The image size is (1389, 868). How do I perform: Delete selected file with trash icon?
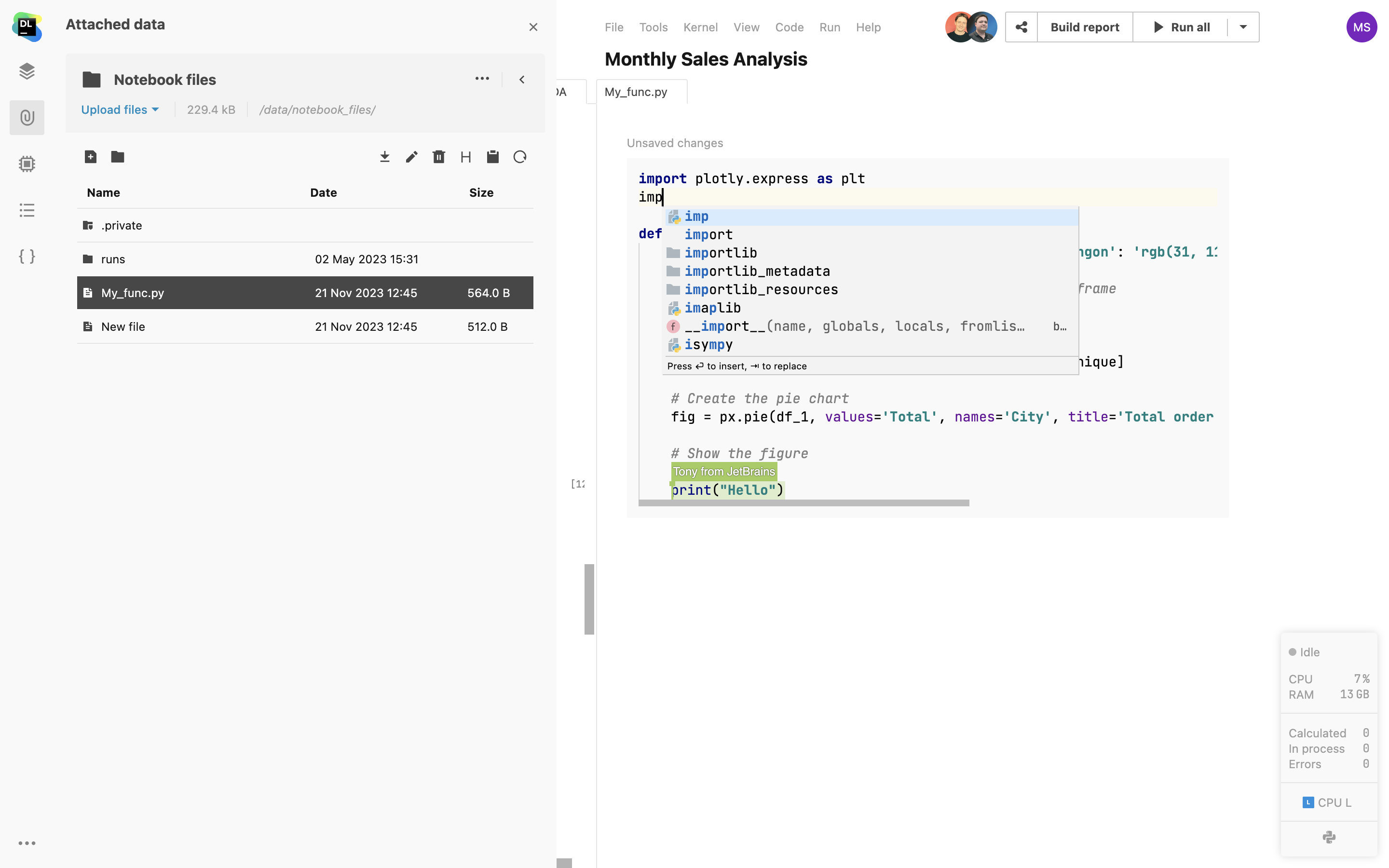438,157
